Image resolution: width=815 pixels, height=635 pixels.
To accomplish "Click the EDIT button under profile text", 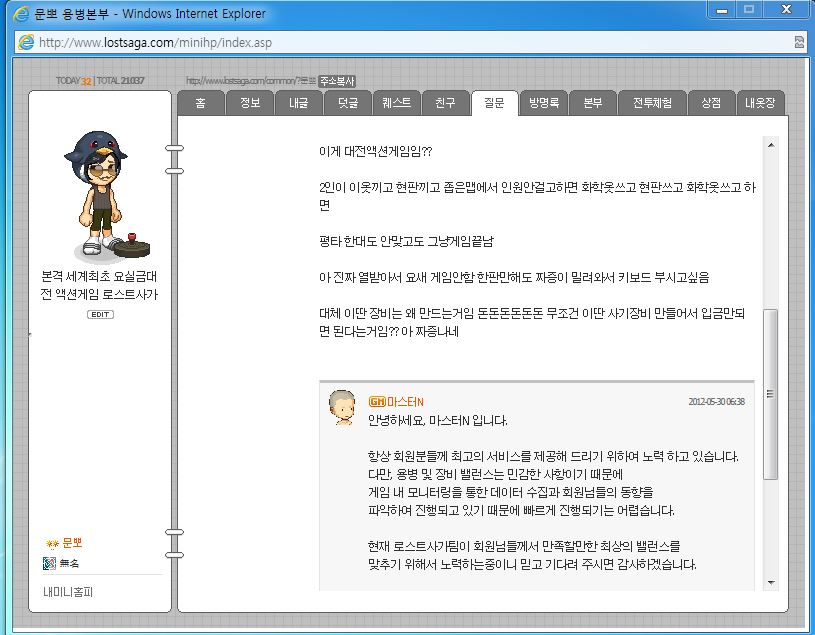I will [100, 314].
